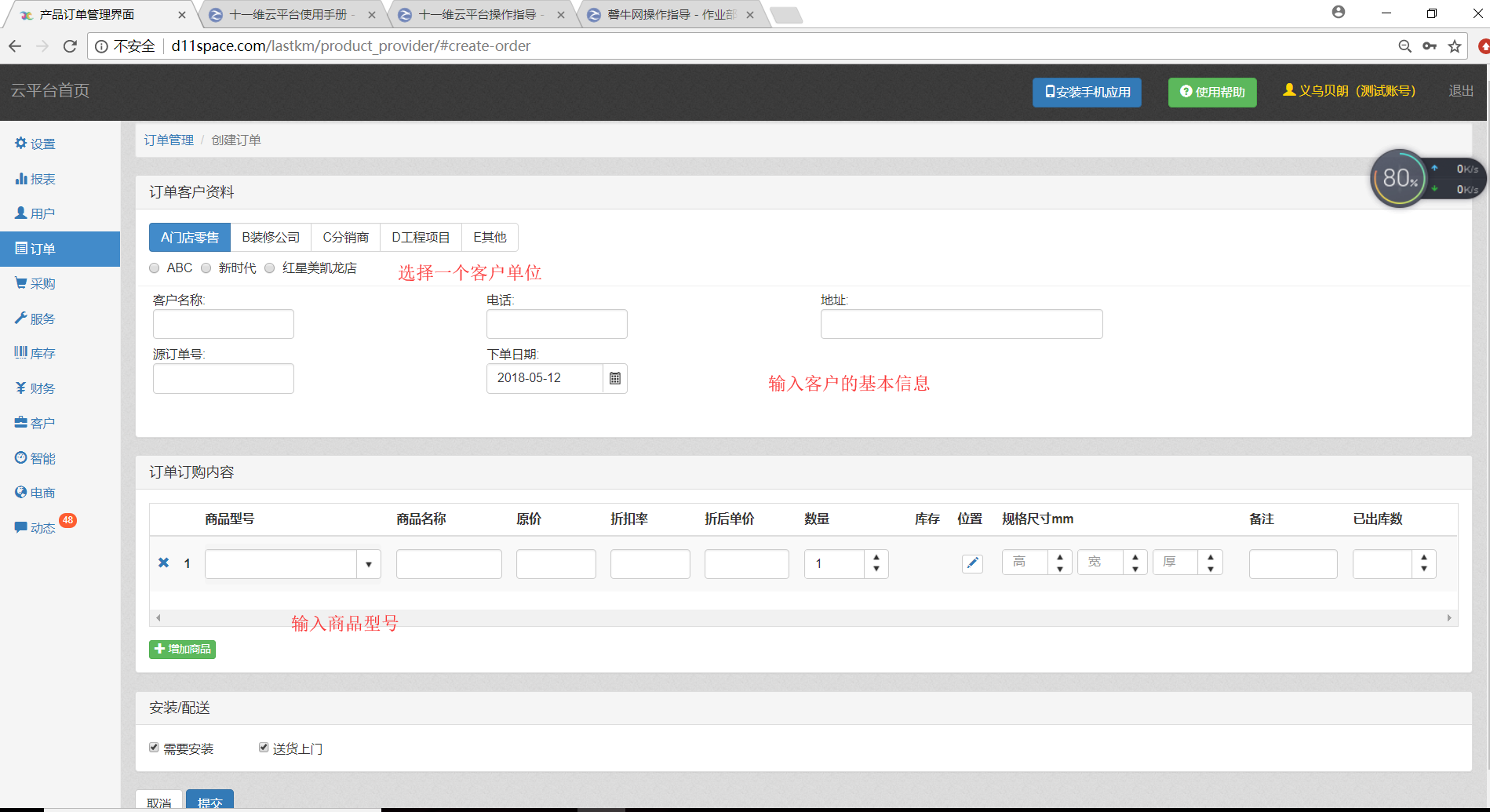Switch to 馨牛网操作指导 browser tab
Viewport: 1490px width, 812px height.
coord(671,15)
